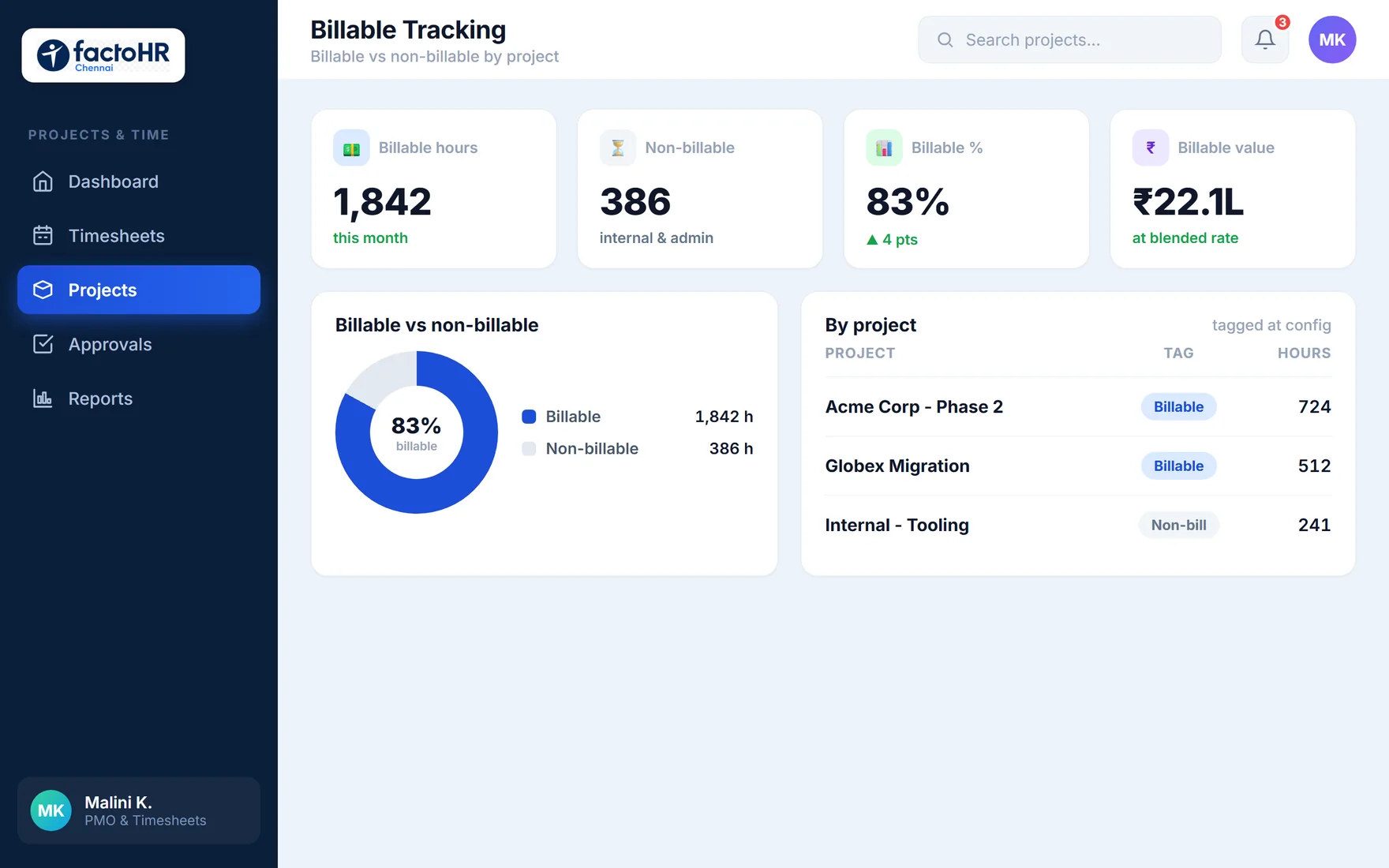Click the Non-billable hourglass icon
The width and height of the screenshot is (1389, 868).
click(x=618, y=148)
